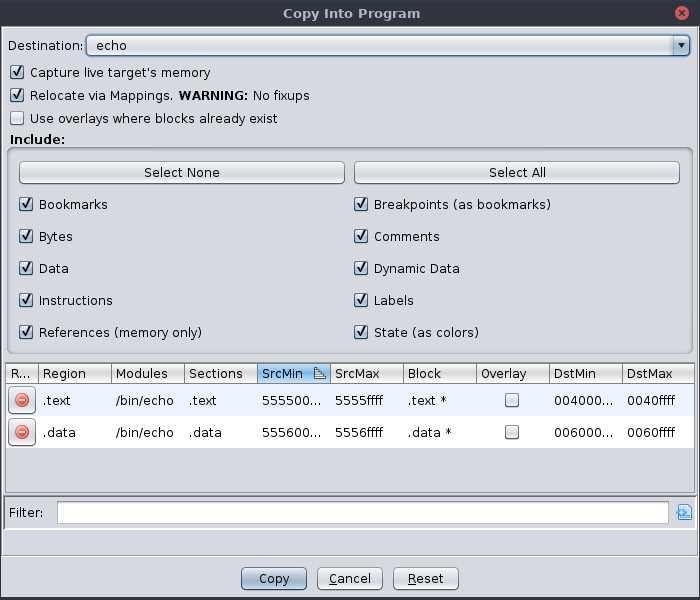Click the remove icon for .text row

click(x=22, y=400)
